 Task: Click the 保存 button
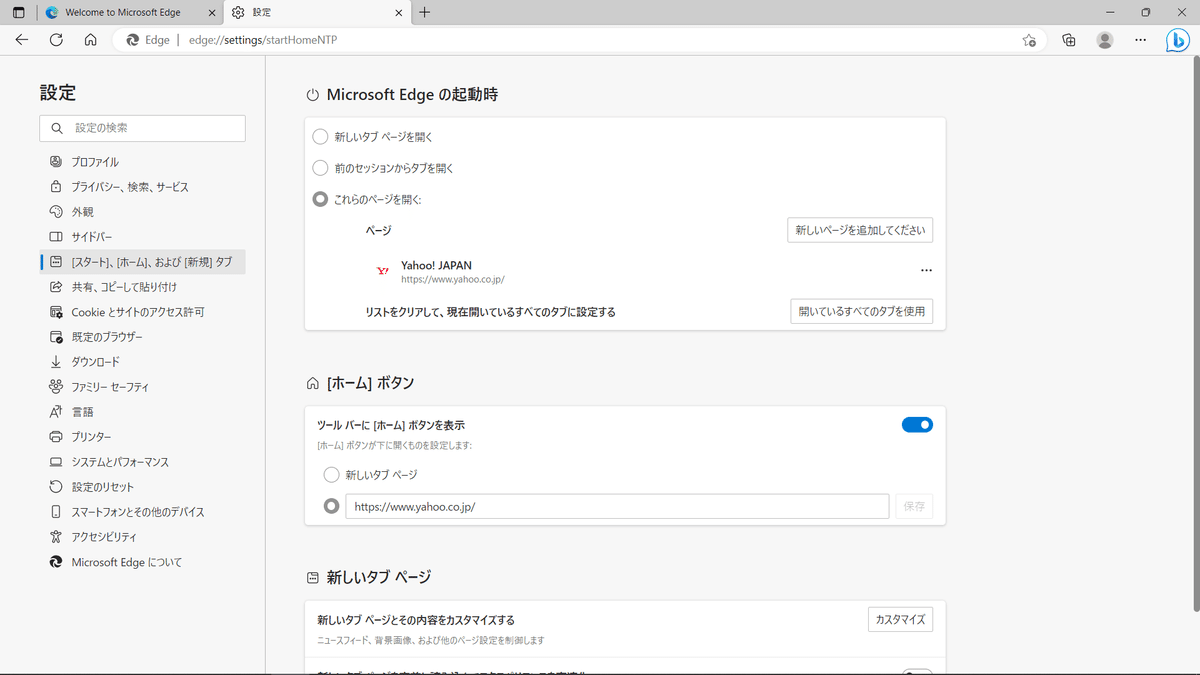pos(914,506)
